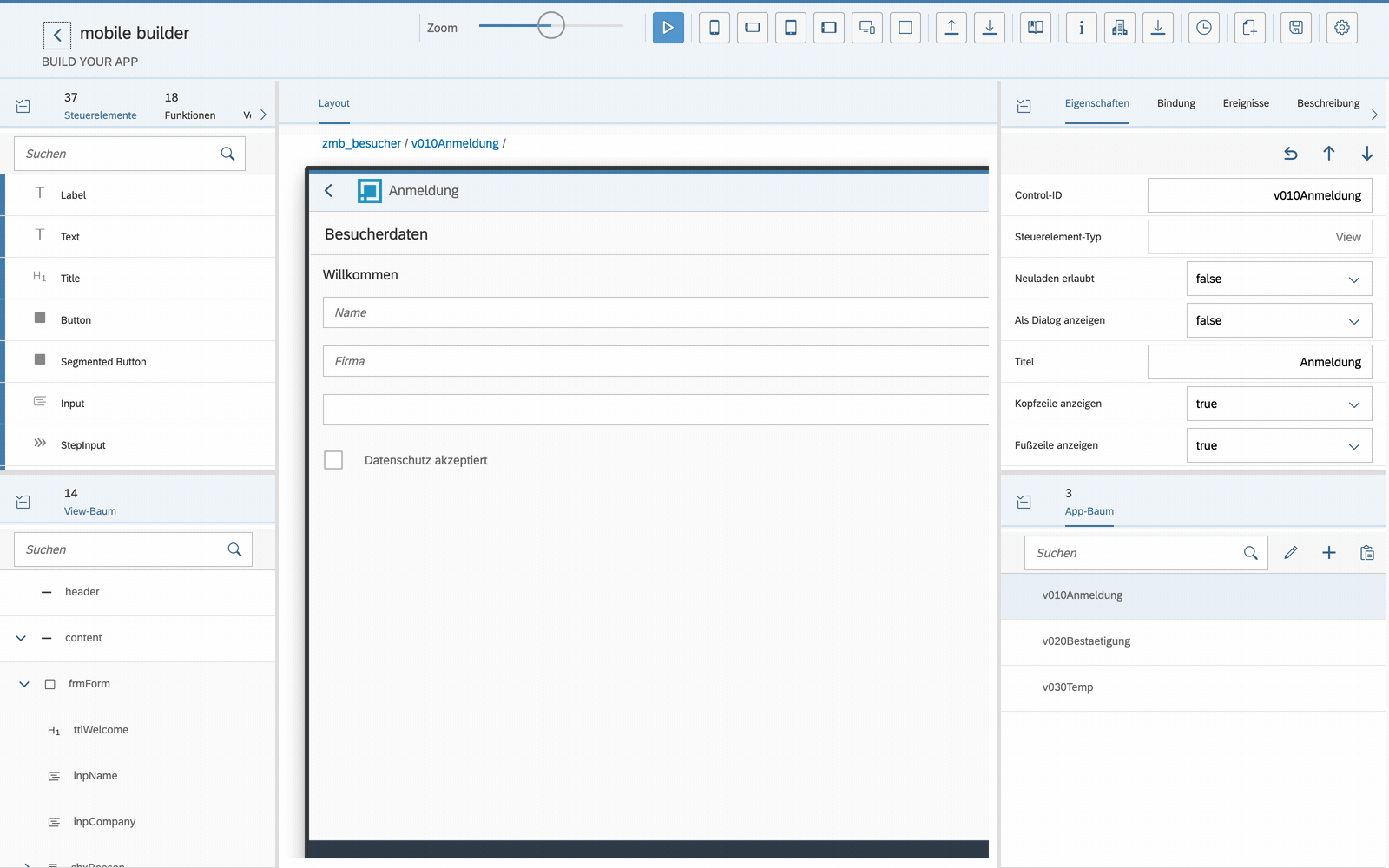Select the Layout tab
The image size is (1389, 868).
click(x=334, y=103)
